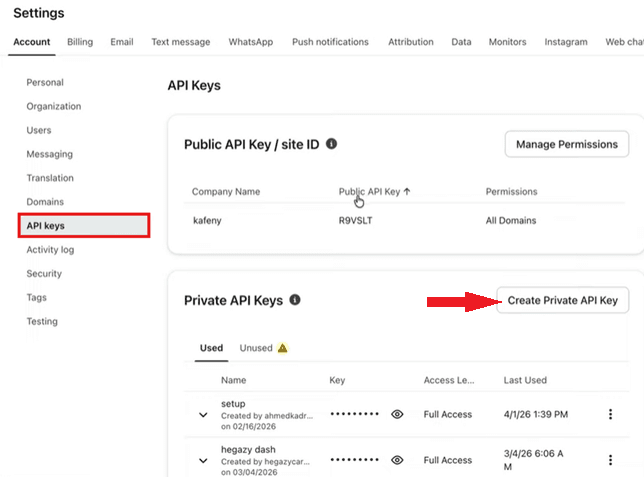Click Create Private API Key button
This screenshot has height=477, width=644.
pyautogui.click(x=563, y=300)
